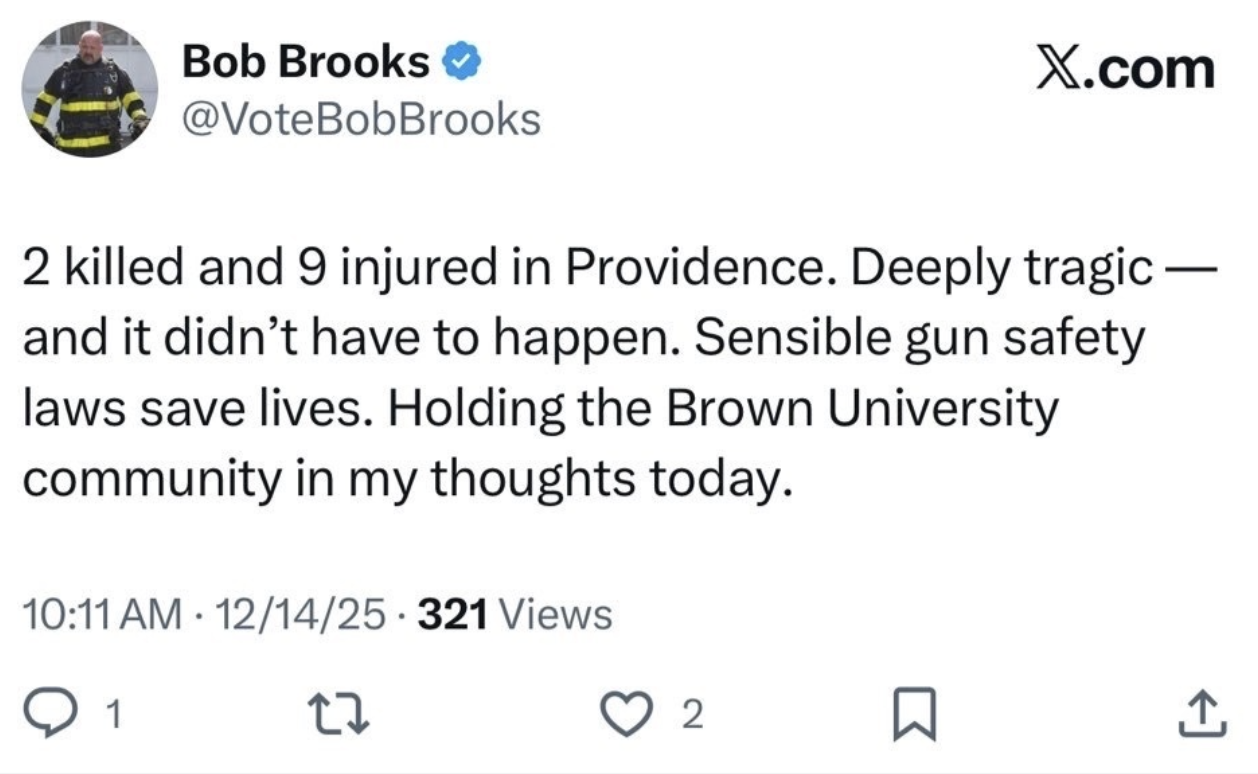View the 321 Views analytics
1258x774 pixels.
(513, 614)
